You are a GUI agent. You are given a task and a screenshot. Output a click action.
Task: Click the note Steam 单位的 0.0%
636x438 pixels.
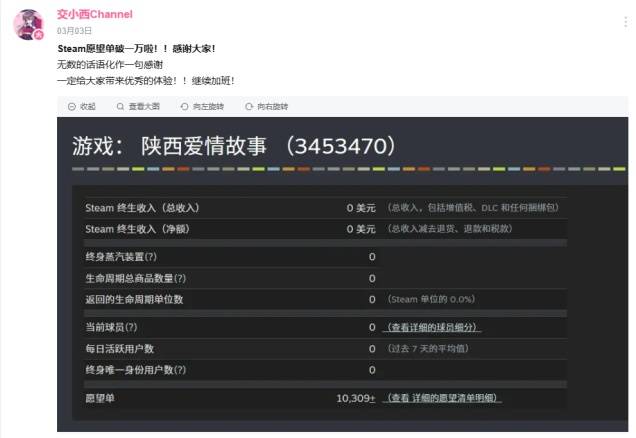coord(431,300)
